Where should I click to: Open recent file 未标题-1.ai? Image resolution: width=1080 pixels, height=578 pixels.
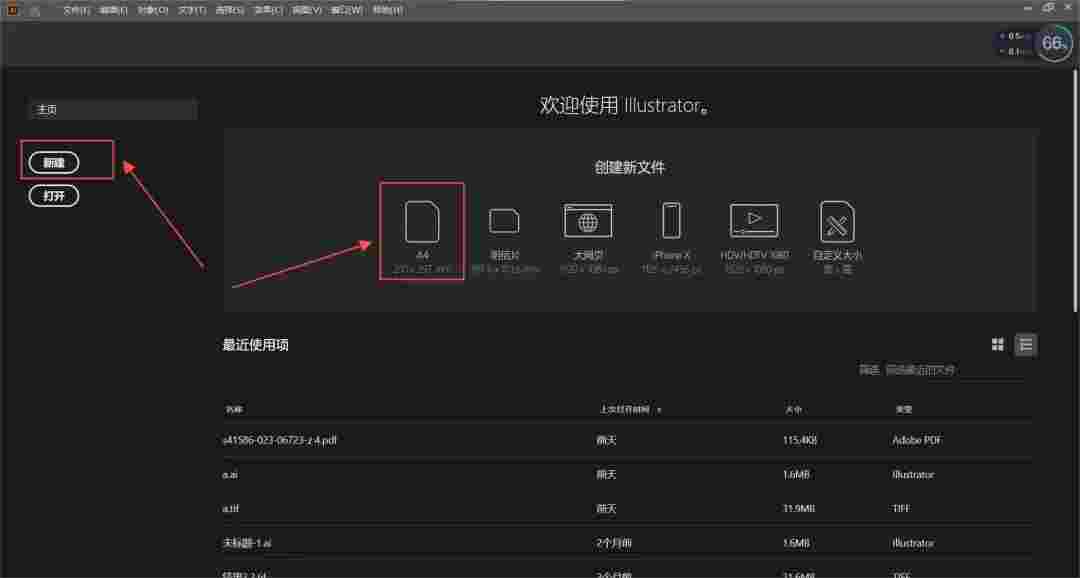click(247, 543)
